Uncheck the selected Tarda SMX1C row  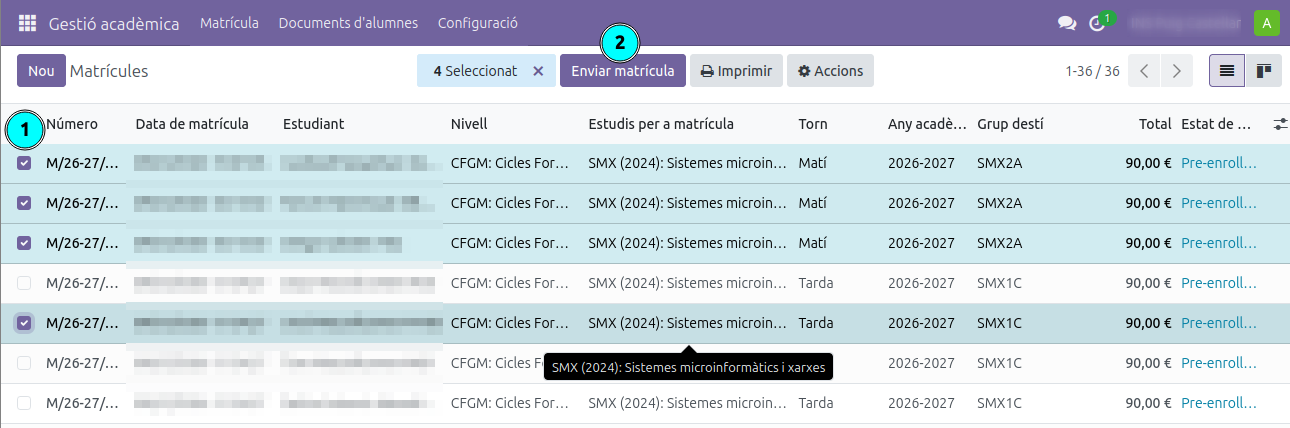click(x=24, y=323)
